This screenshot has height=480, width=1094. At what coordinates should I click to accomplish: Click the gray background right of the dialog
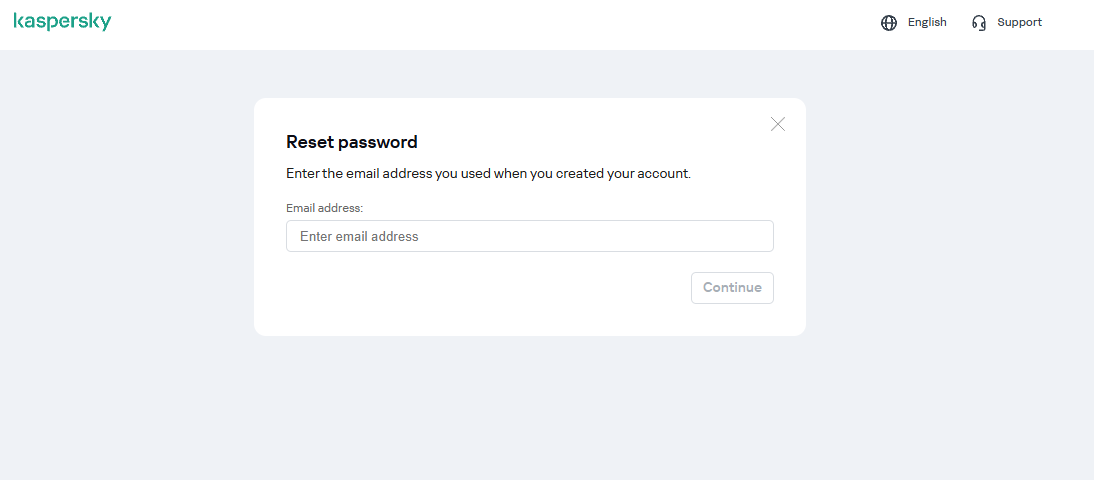click(950, 220)
